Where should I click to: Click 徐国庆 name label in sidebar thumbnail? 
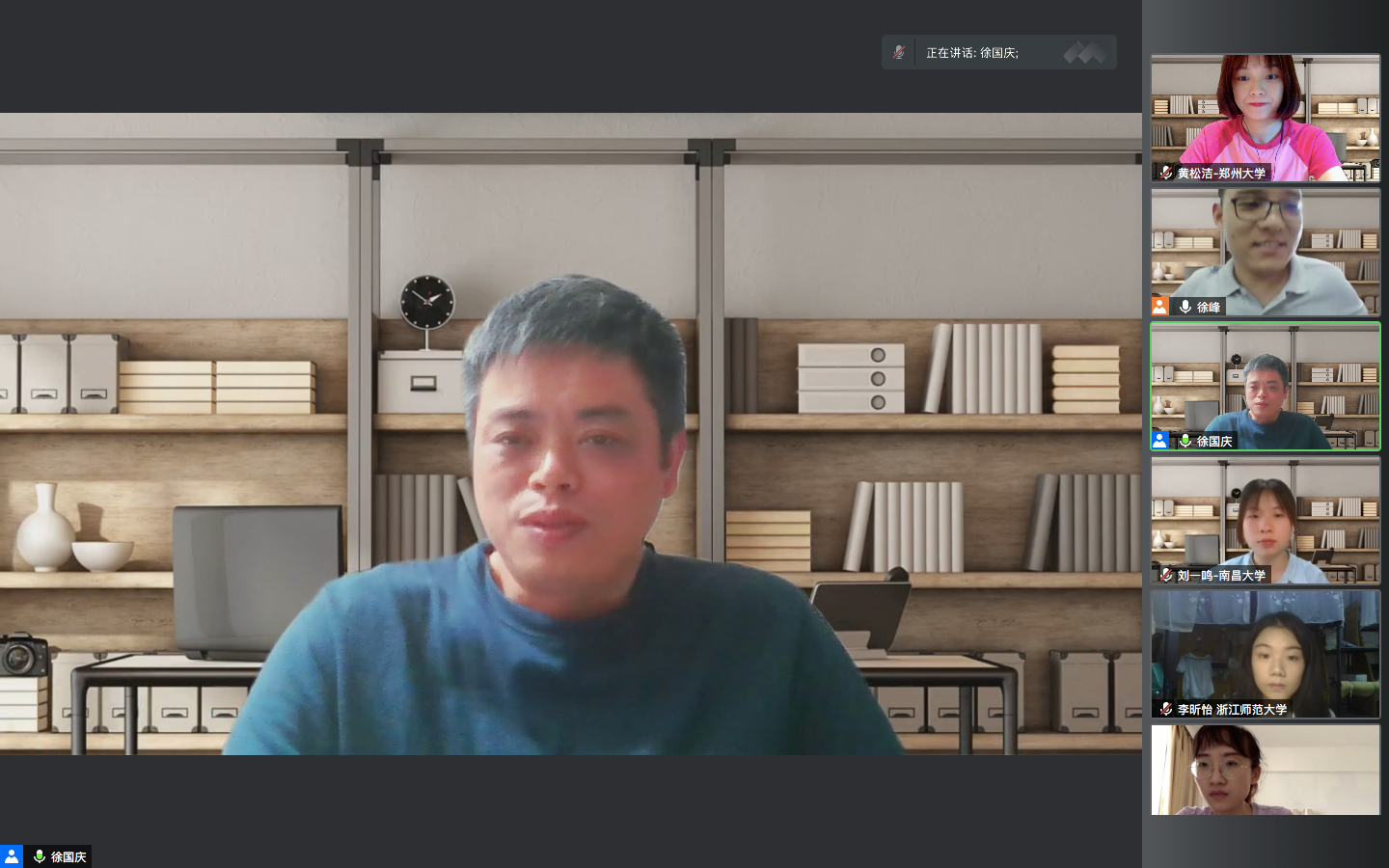click(x=1214, y=442)
